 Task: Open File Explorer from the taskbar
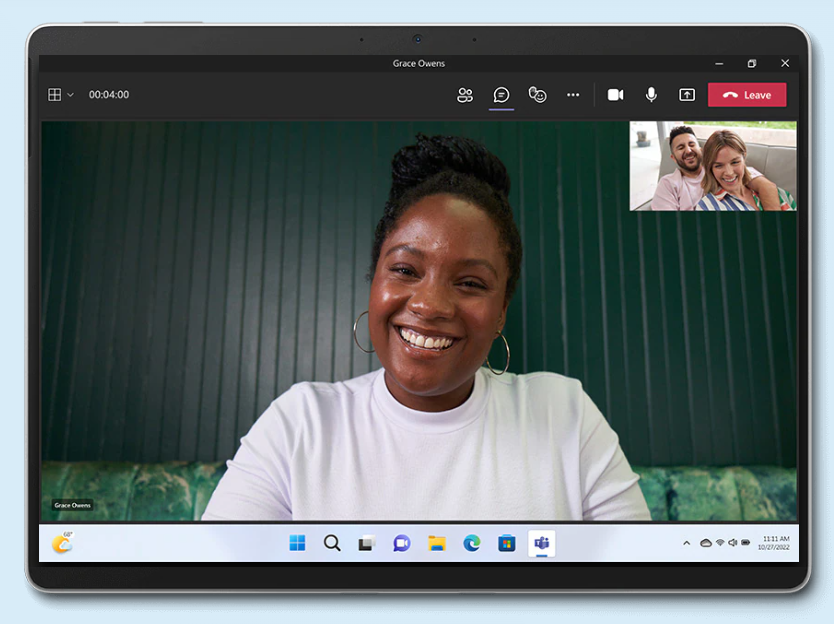437,543
